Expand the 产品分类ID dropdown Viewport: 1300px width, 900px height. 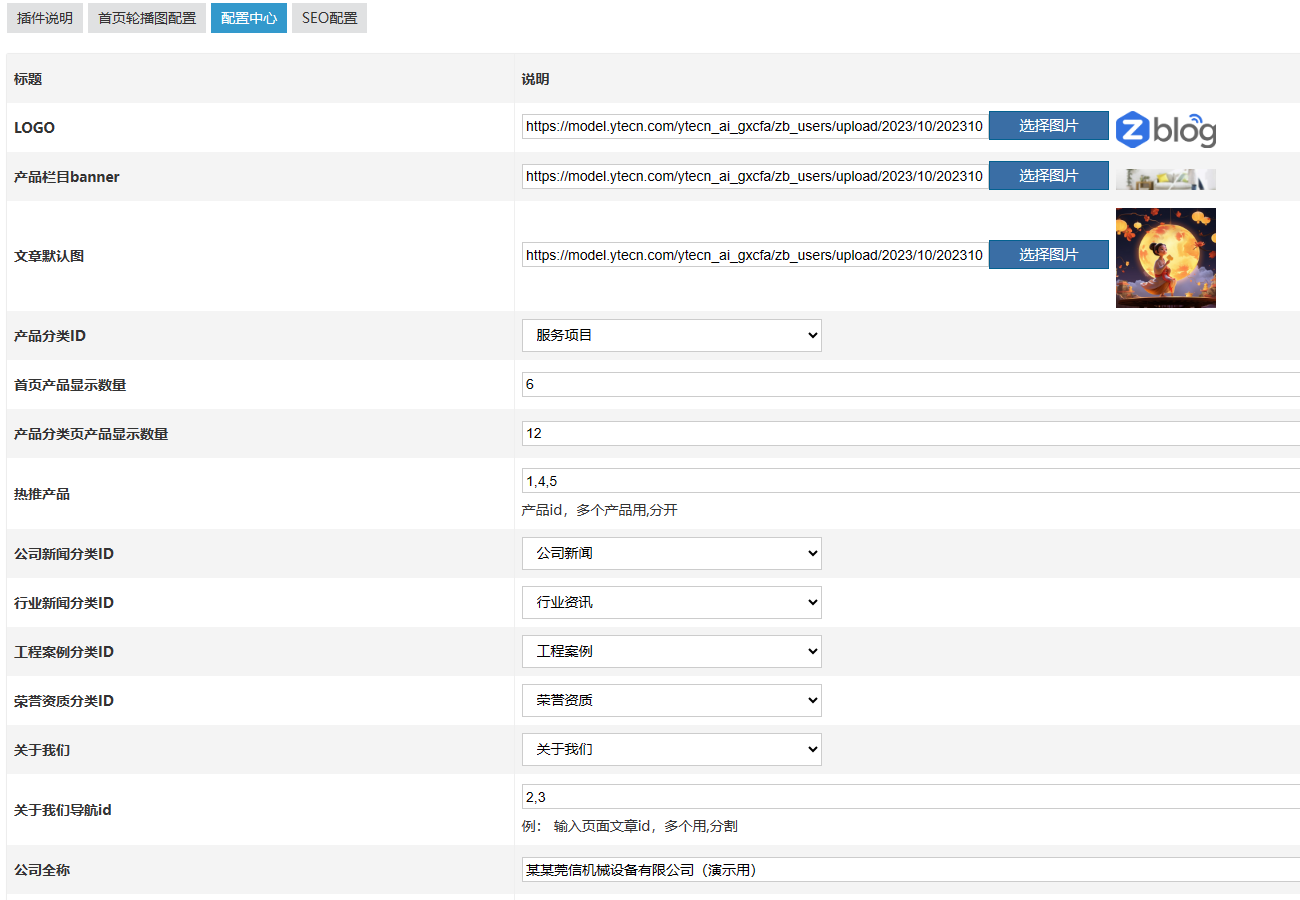pyautogui.click(x=671, y=336)
